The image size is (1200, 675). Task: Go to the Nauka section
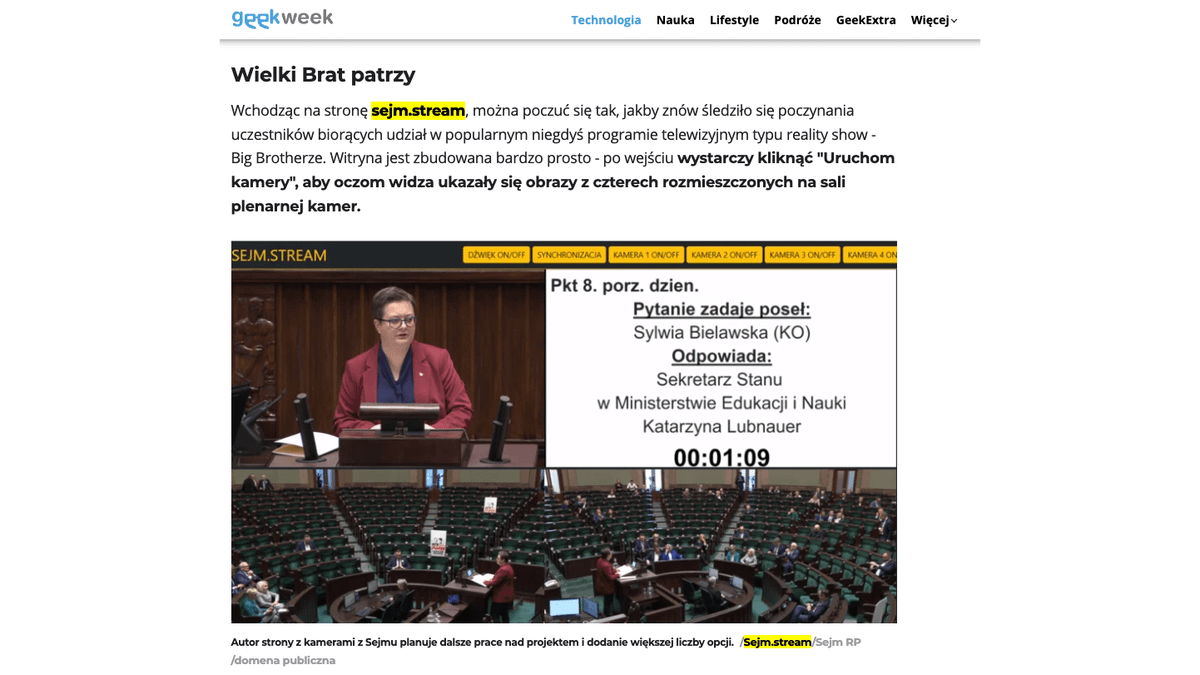tap(675, 20)
